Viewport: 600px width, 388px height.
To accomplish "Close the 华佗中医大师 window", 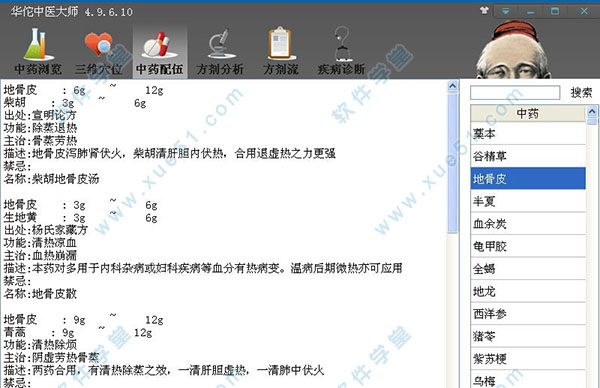I will (584, 11).
